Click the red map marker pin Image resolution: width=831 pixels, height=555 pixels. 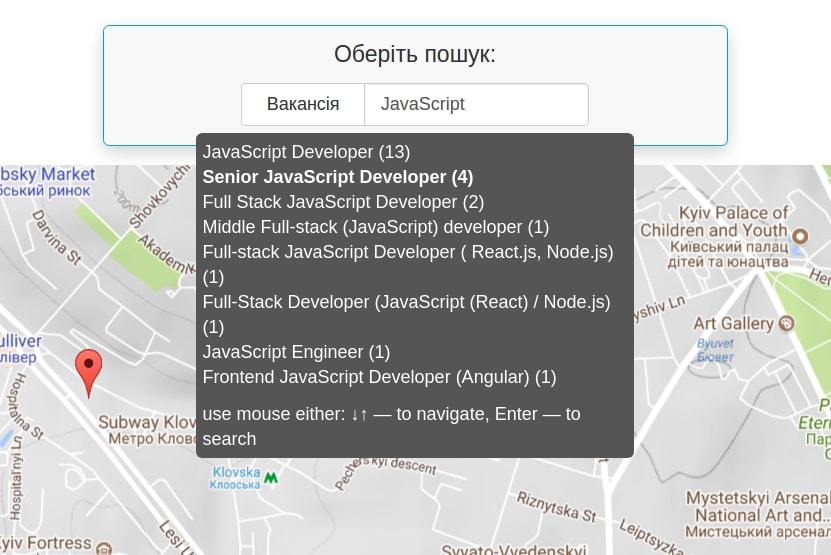tap(89, 370)
